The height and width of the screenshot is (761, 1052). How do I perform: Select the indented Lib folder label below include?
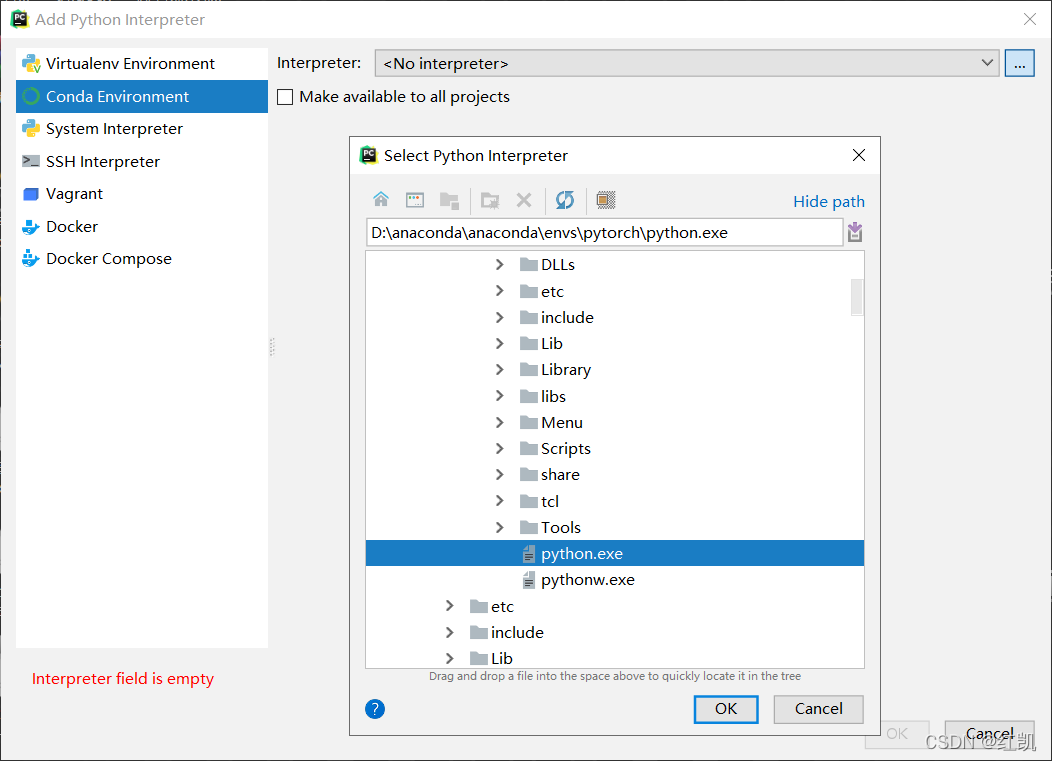pos(551,344)
